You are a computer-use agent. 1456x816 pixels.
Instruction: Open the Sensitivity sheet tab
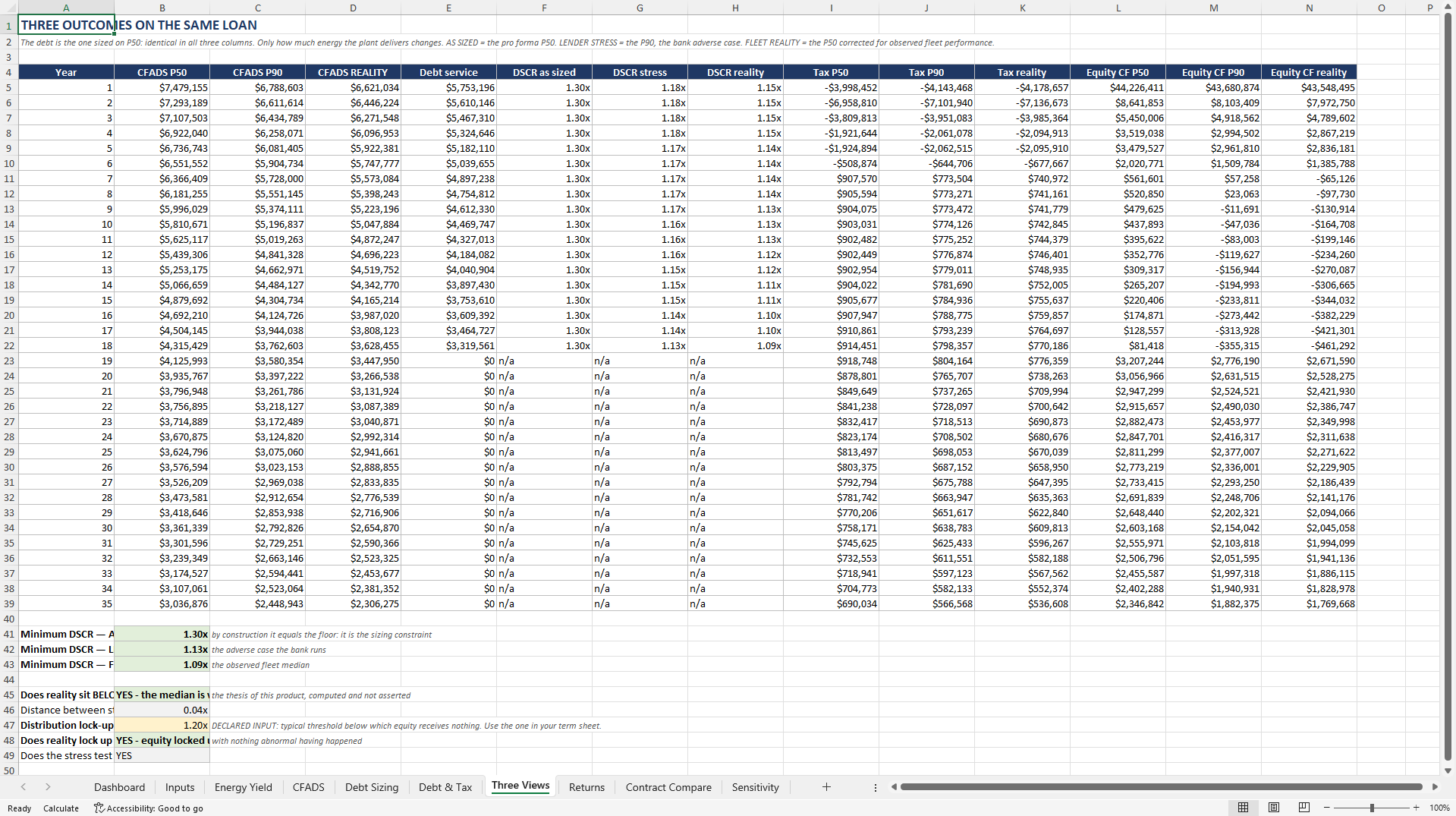755,787
